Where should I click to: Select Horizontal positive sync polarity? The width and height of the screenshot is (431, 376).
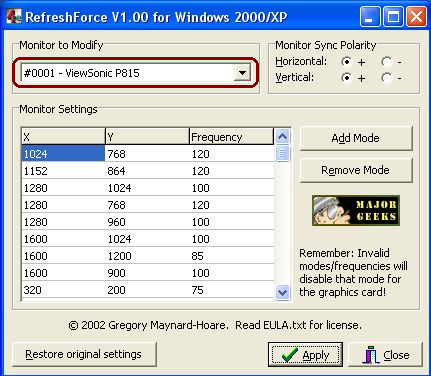347,62
